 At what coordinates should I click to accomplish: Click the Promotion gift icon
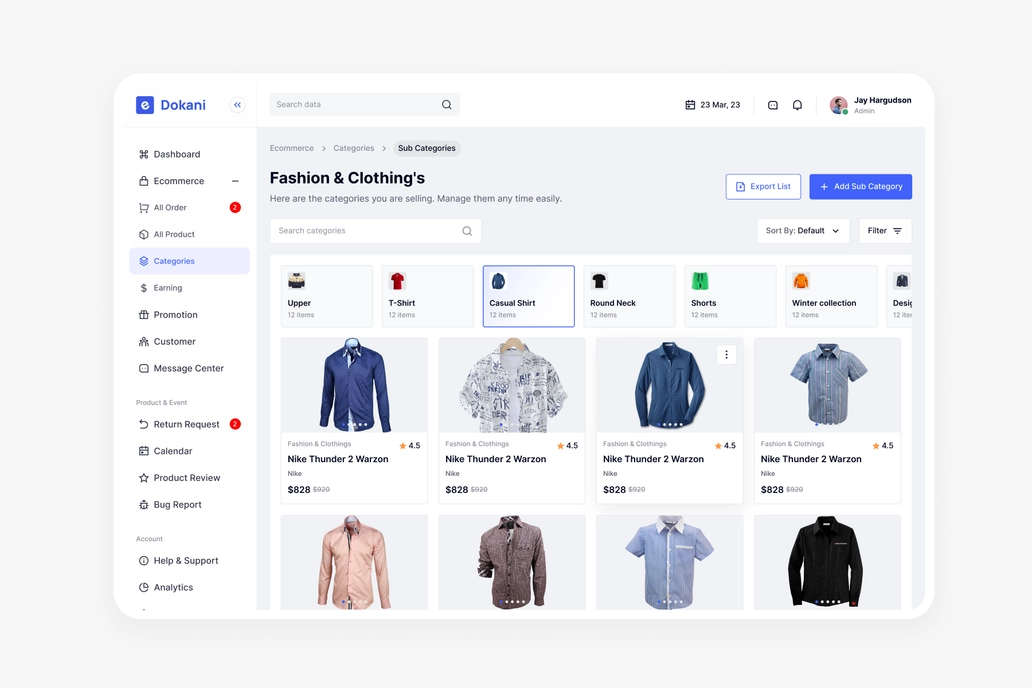[x=143, y=315]
